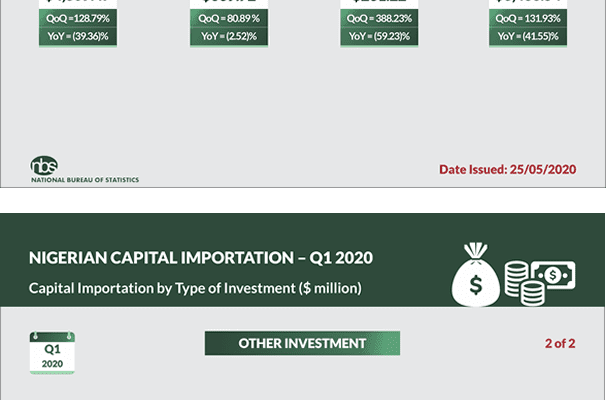Viewport: 606px width, 400px height.
Task: Click the NBS logo emblem
Action: 45,165
